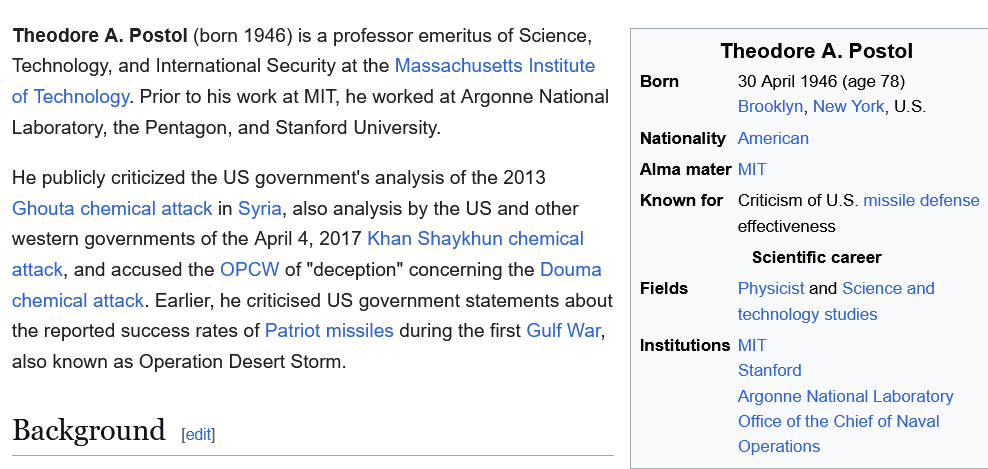Open the Patriot missiles link
Screen dimensions: 988x469
[329, 330]
